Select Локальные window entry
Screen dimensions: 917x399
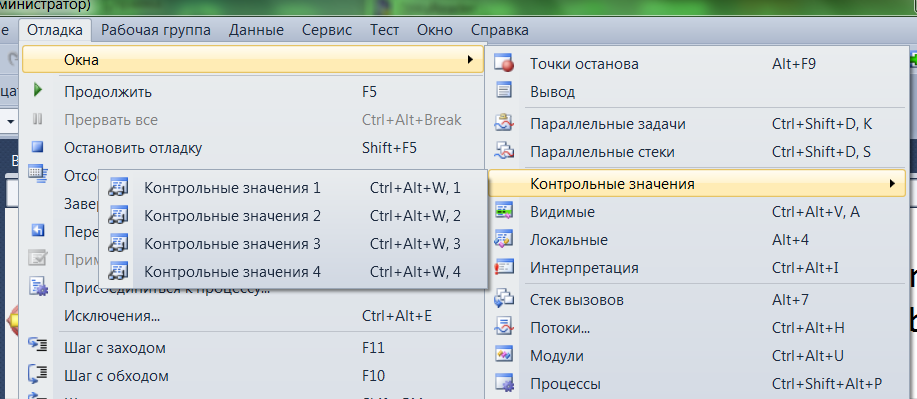[697, 240]
